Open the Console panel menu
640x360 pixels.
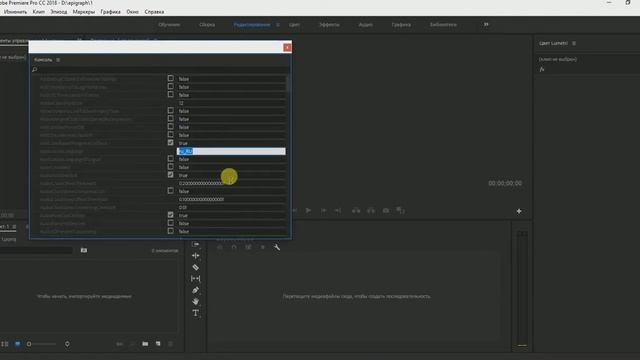(58, 60)
